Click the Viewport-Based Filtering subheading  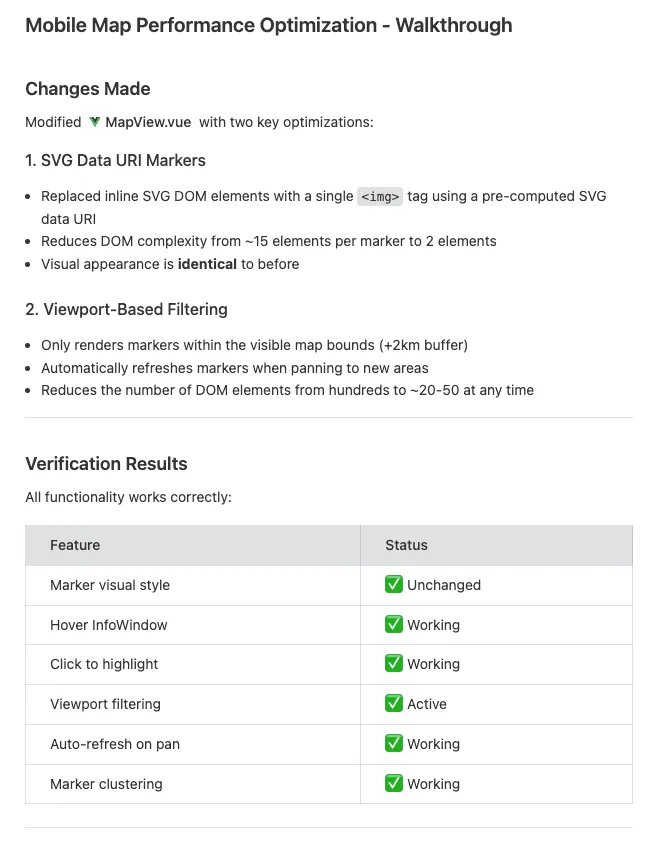pyautogui.click(x=126, y=309)
